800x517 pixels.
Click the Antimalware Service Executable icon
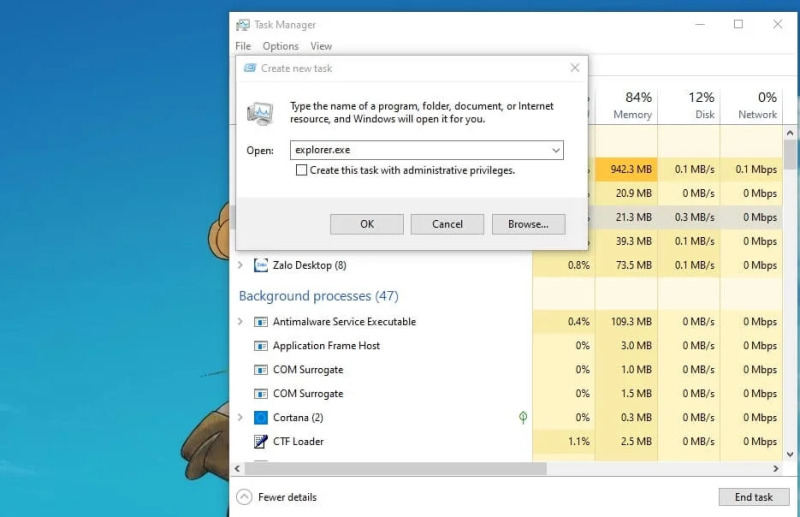[261, 322]
